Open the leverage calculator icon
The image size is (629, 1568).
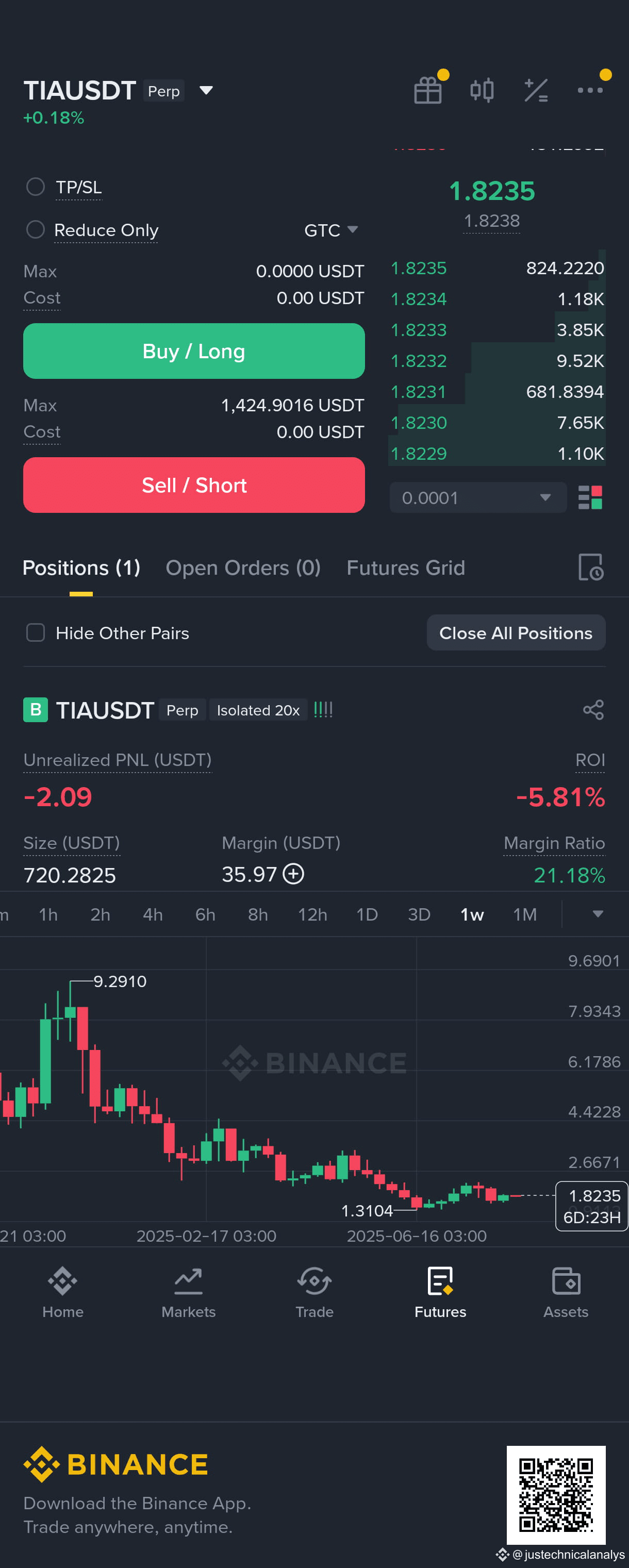(536, 91)
